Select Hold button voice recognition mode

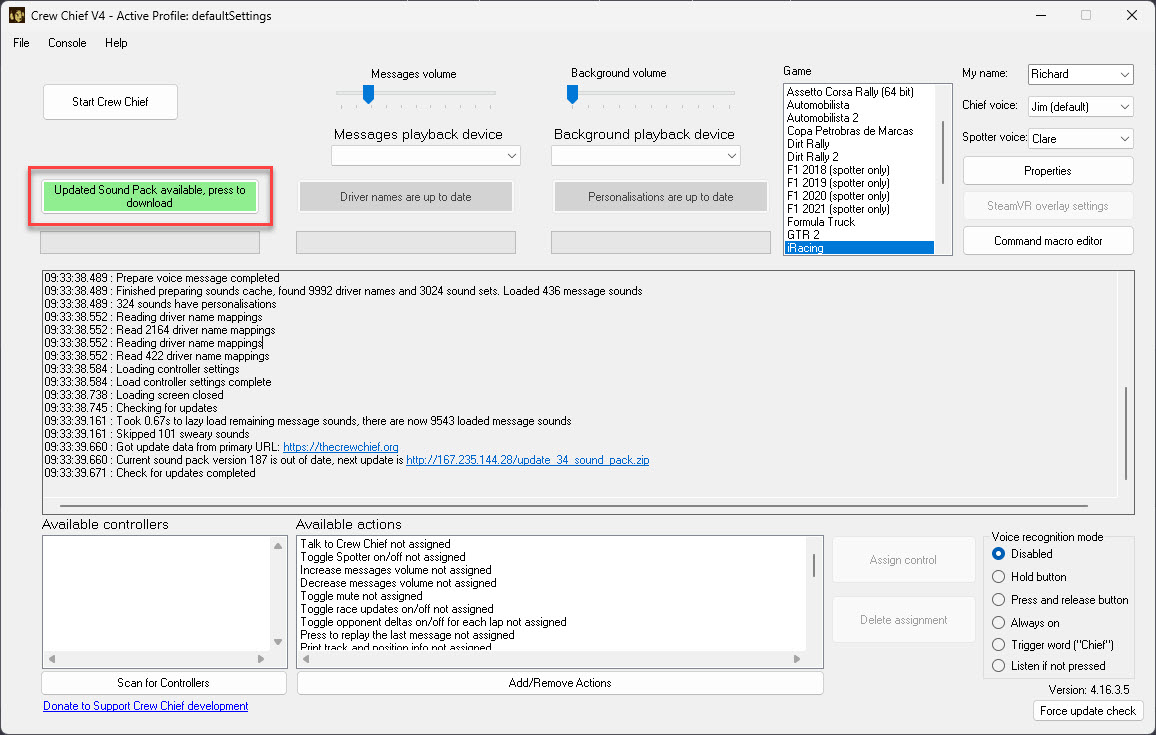(997, 576)
